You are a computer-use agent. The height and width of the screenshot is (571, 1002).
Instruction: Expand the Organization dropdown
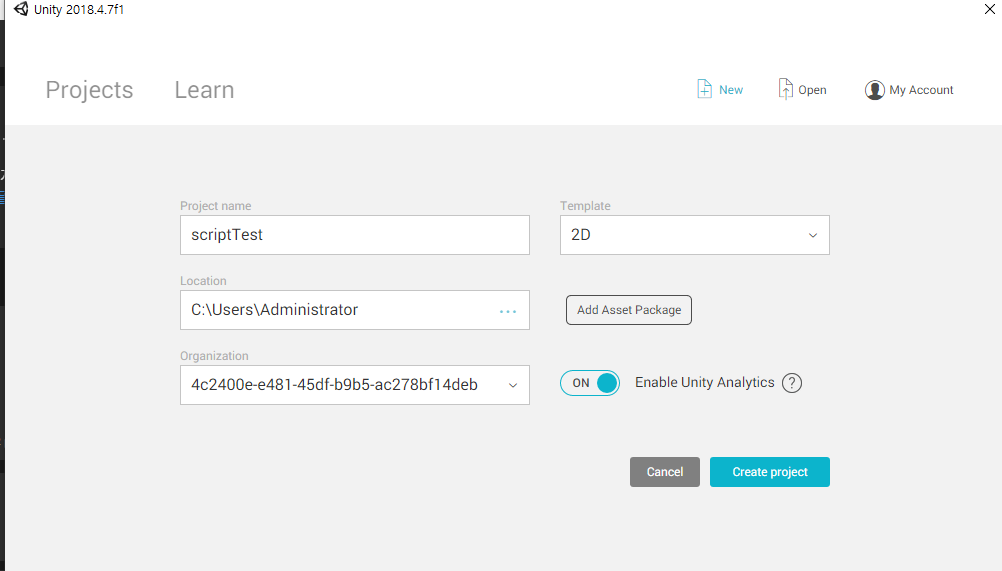tap(355, 385)
